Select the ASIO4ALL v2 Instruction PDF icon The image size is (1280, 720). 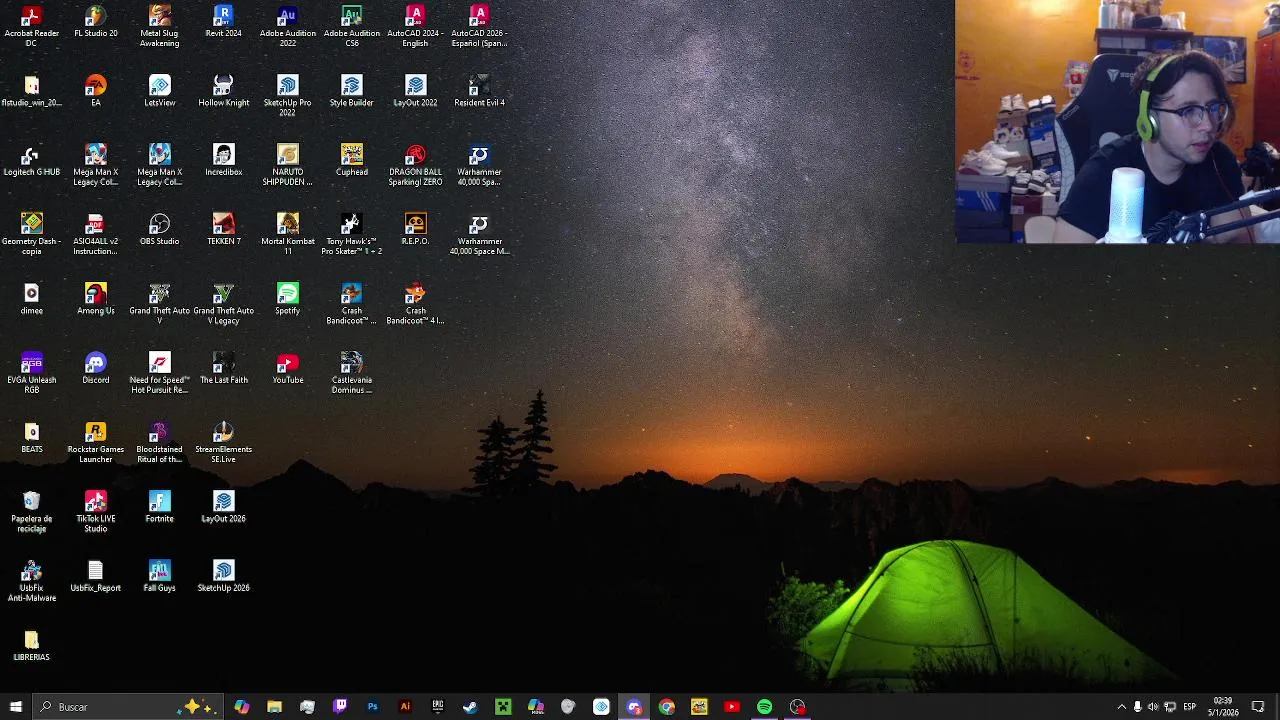tap(95, 235)
